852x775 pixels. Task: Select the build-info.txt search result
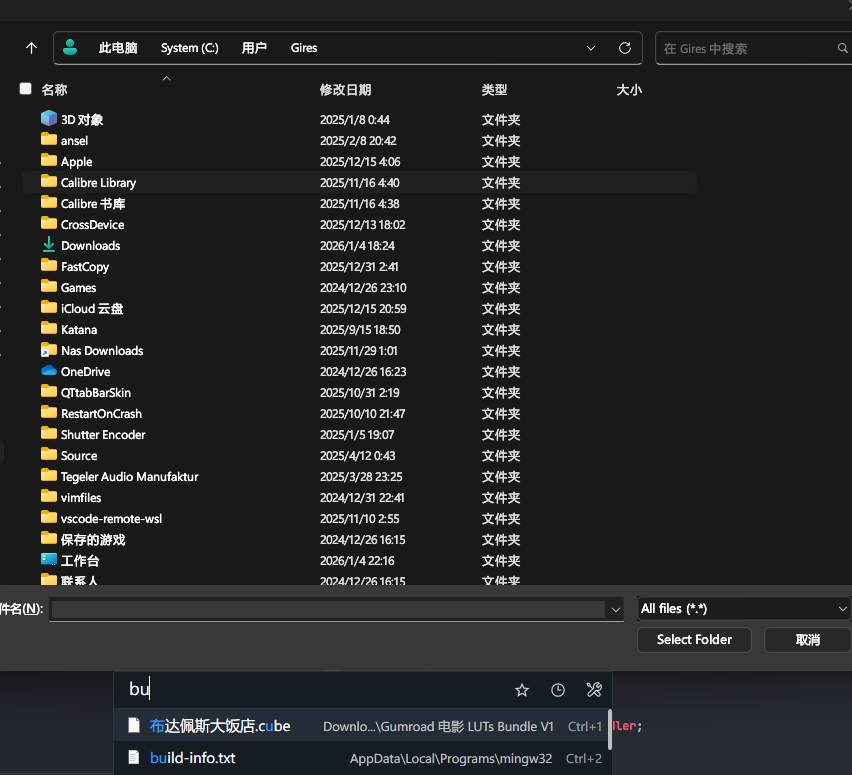pyautogui.click(x=192, y=758)
